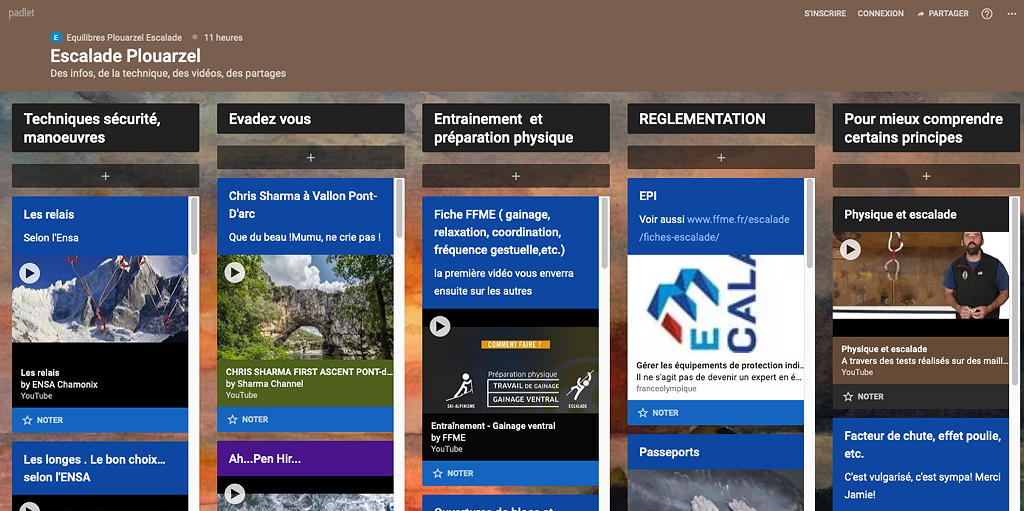Click the Escalade Plouarzel board title

[125, 56]
